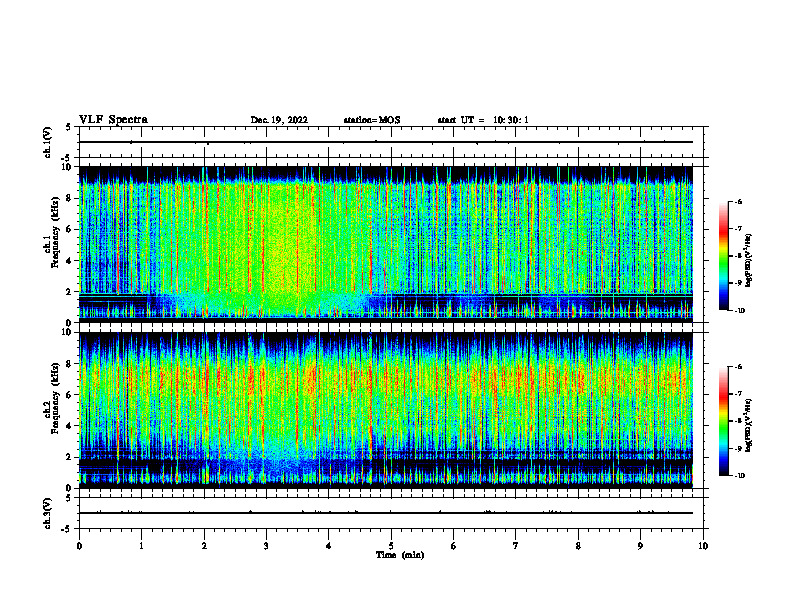
Task: Select the date text "Dec. 19, 2022"
Action: coord(279,120)
